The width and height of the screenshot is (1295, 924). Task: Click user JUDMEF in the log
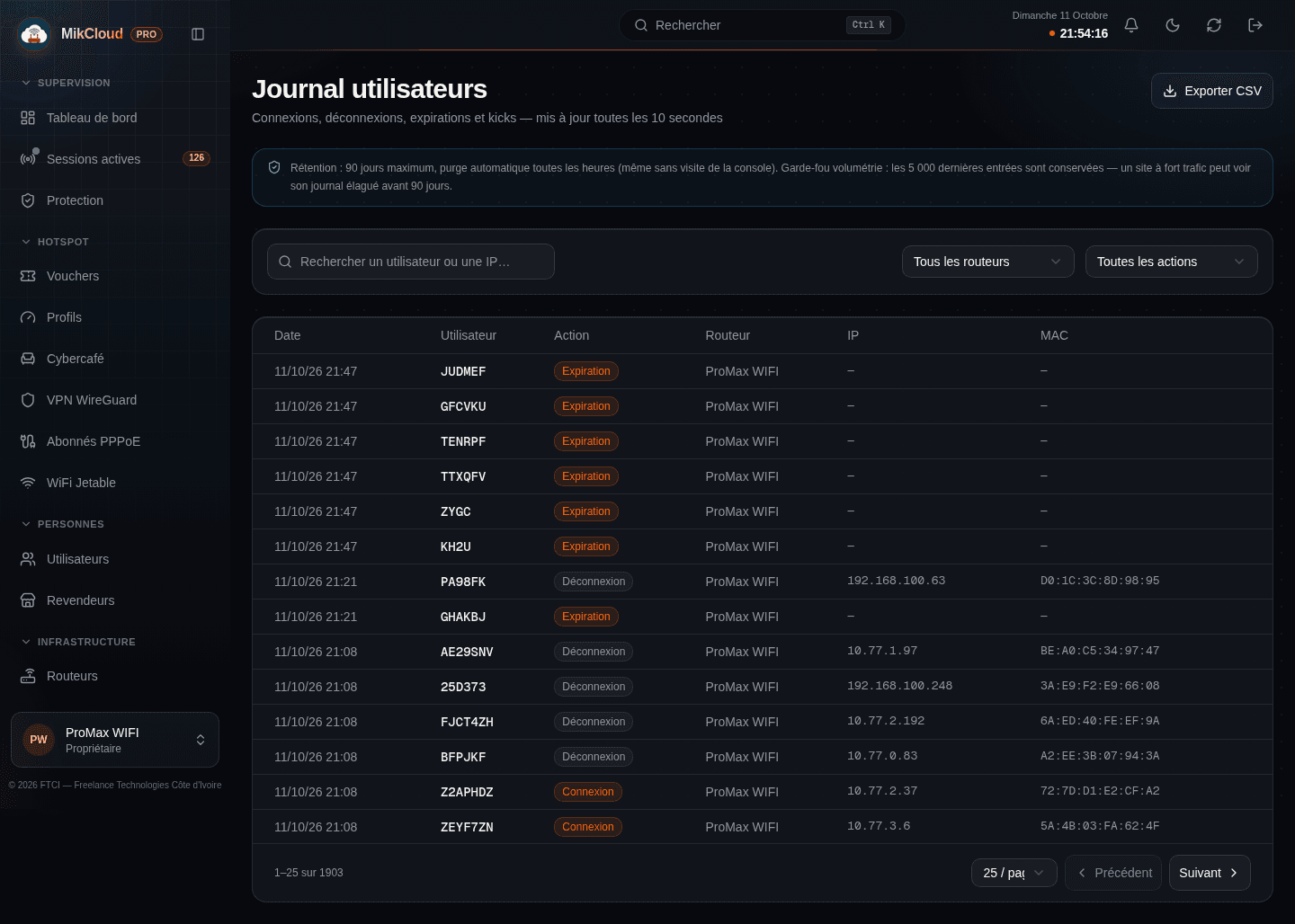463,371
